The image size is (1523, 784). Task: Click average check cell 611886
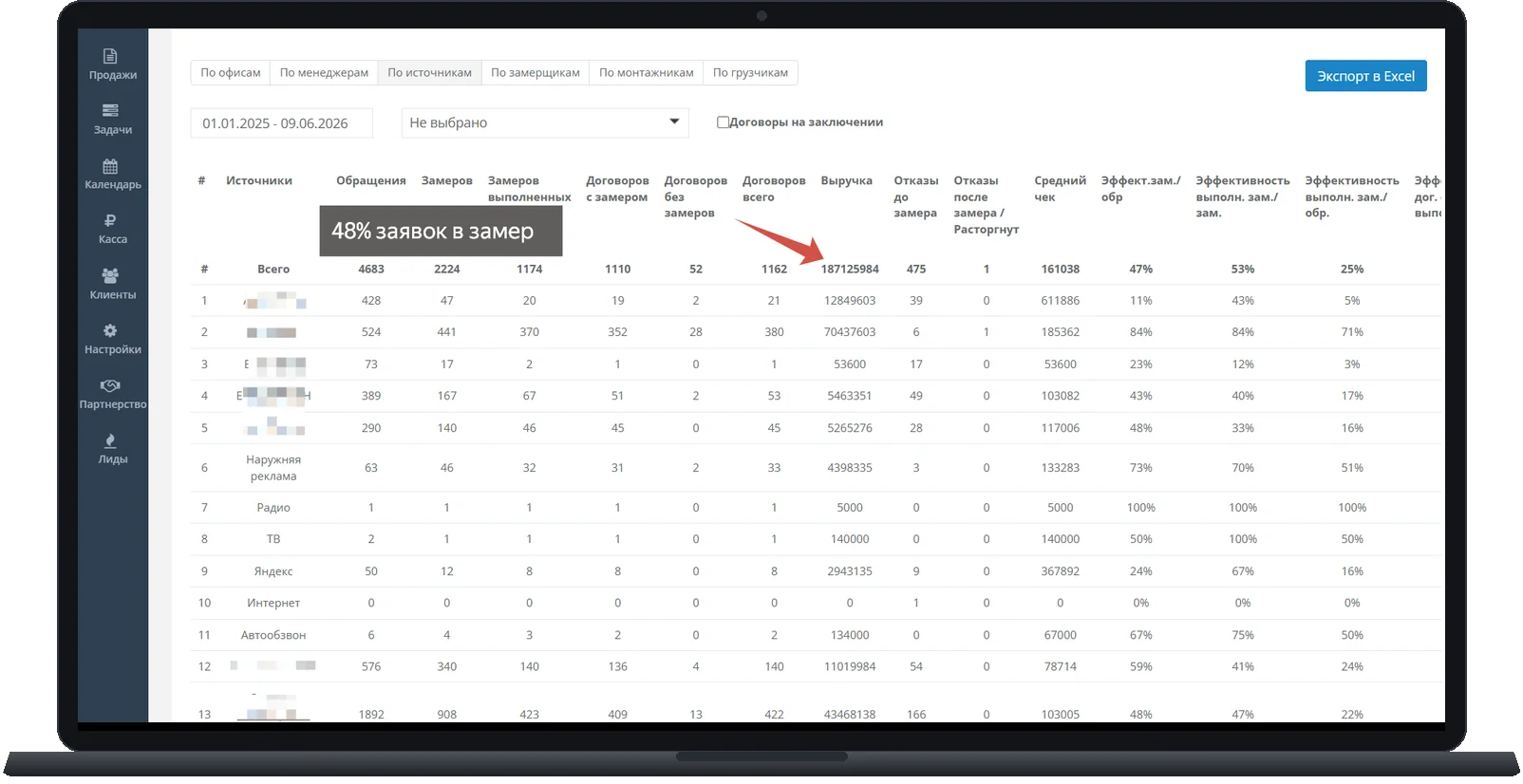(1061, 301)
